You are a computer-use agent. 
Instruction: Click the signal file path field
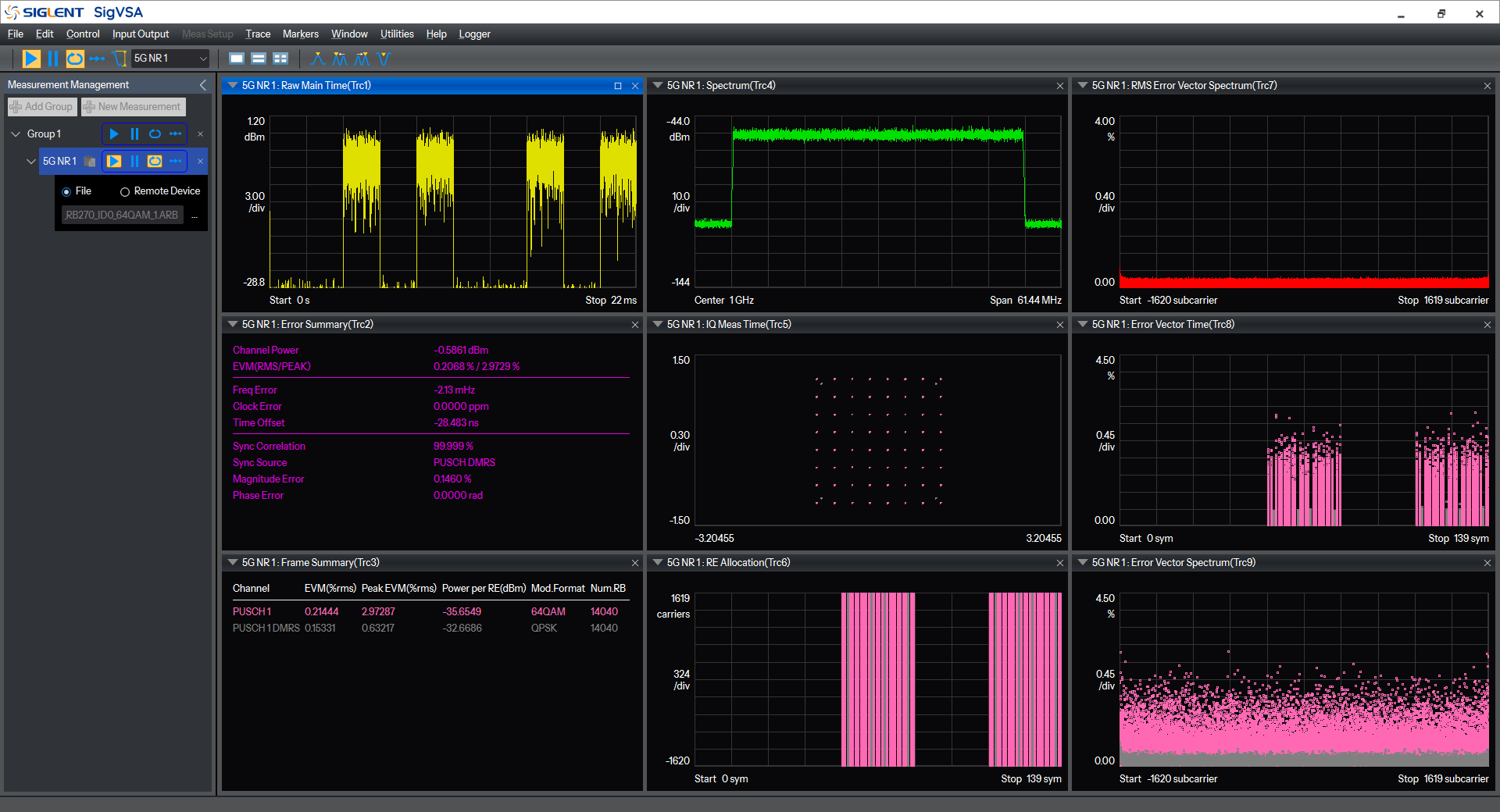click(x=123, y=215)
